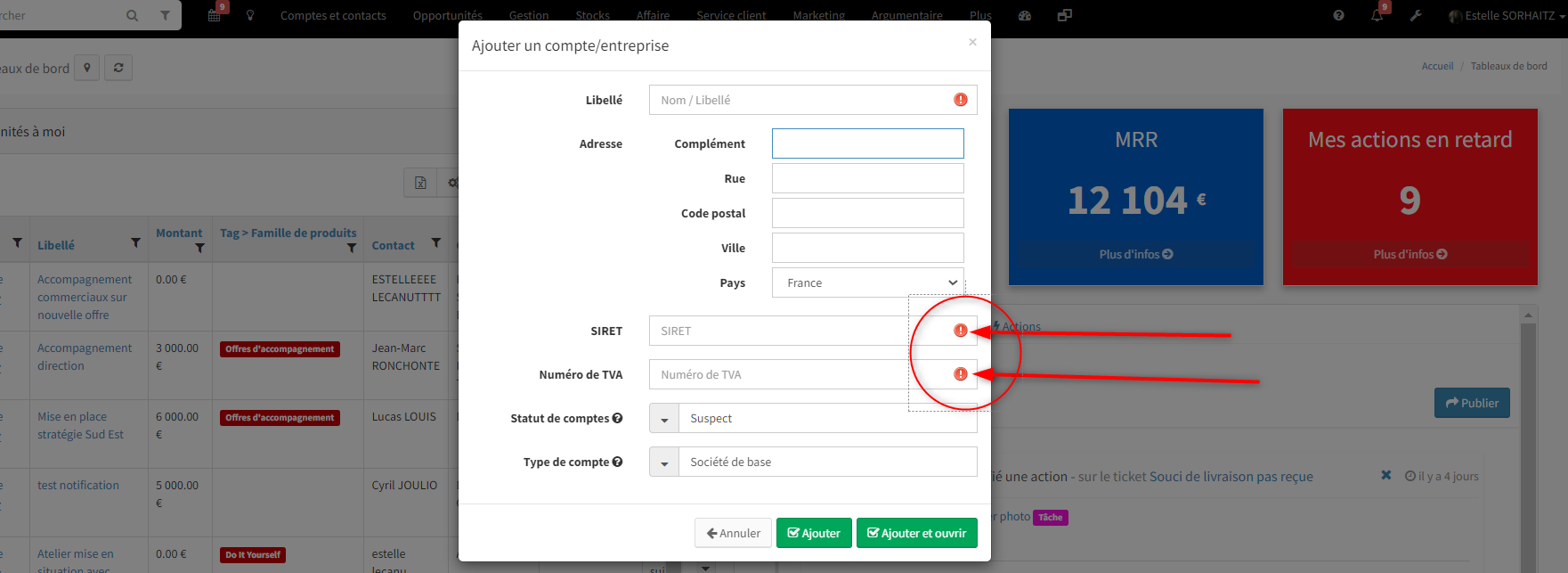Open the Service client menu

(731, 15)
